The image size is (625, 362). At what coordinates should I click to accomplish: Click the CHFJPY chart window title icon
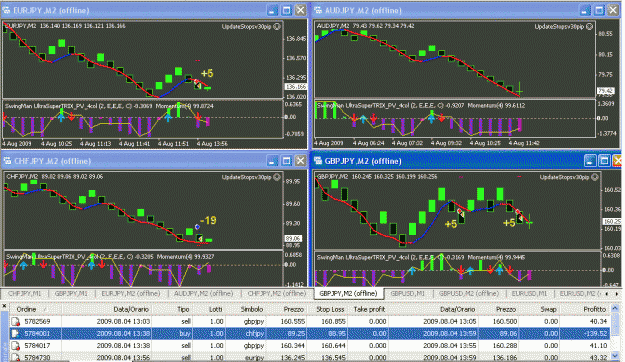click(7, 161)
